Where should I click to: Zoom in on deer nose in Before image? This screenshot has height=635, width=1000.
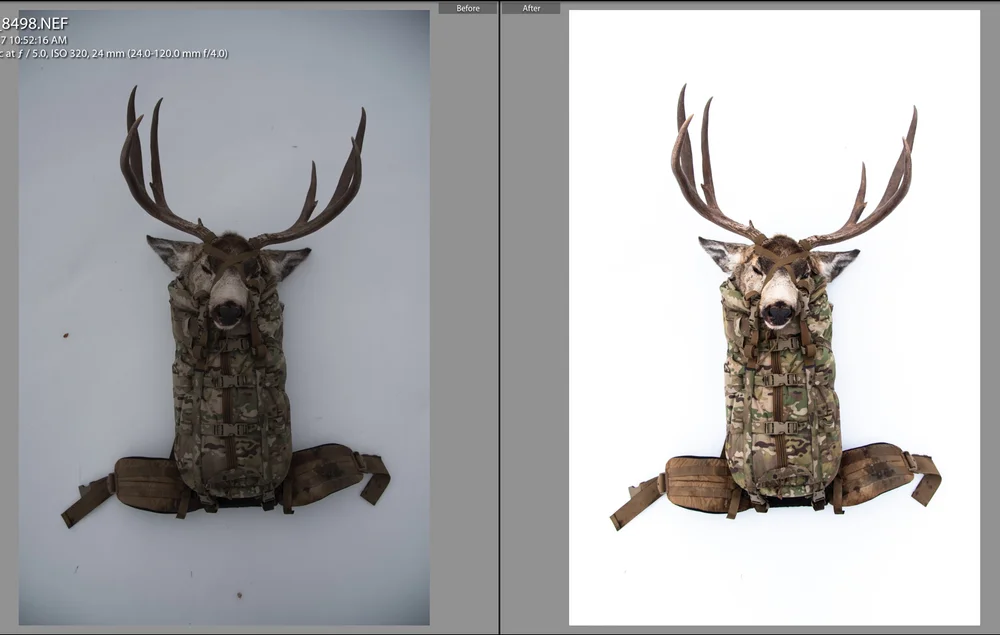click(227, 314)
